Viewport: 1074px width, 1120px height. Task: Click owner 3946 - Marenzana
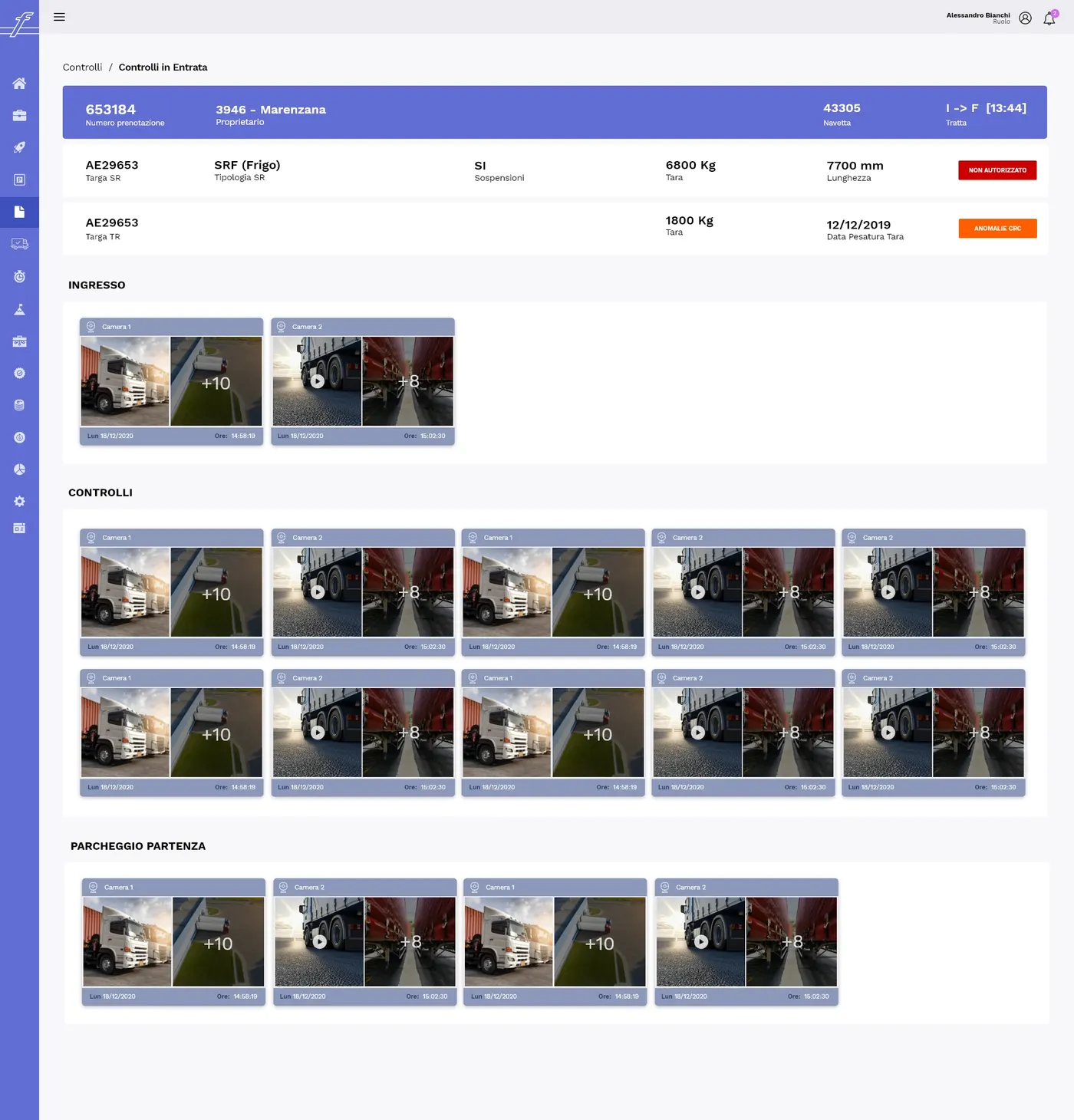click(x=271, y=110)
